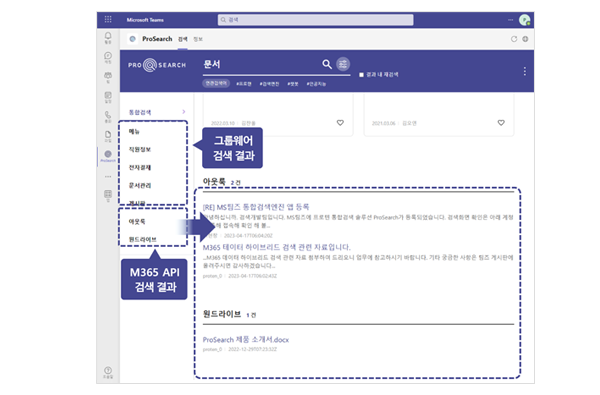
Task: Open the ProSearch 제품 소개서.docx link
Action: (246, 340)
